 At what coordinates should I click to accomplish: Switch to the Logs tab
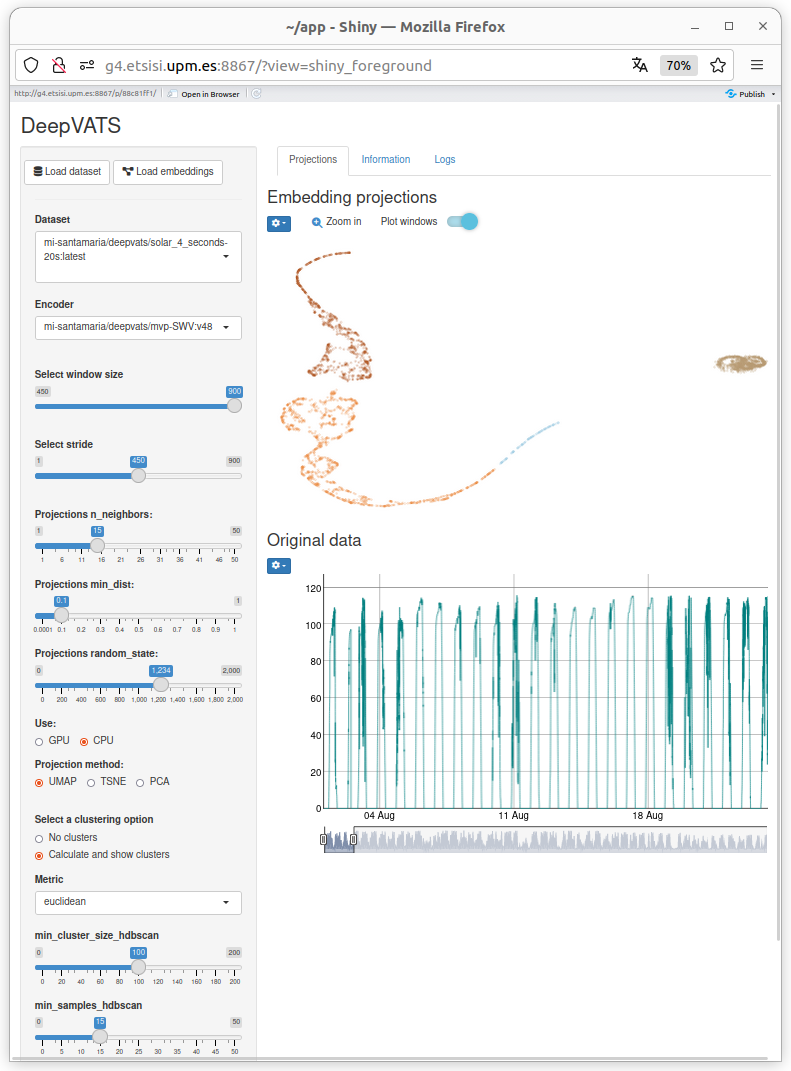point(445,160)
